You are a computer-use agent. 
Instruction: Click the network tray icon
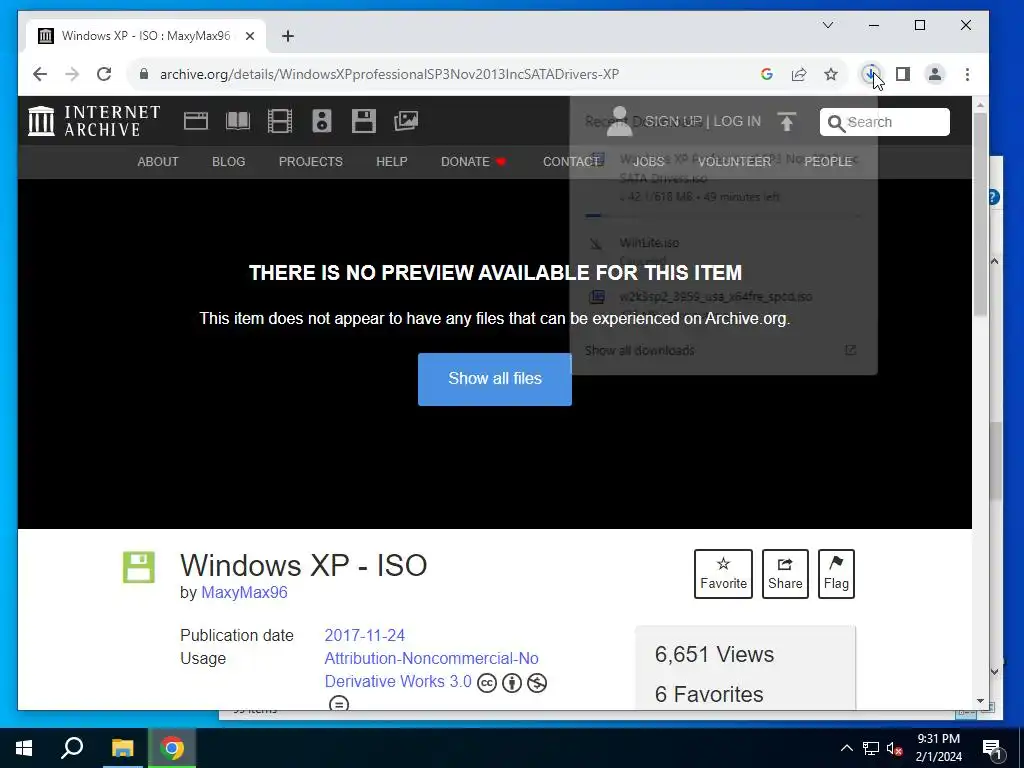coord(871,748)
